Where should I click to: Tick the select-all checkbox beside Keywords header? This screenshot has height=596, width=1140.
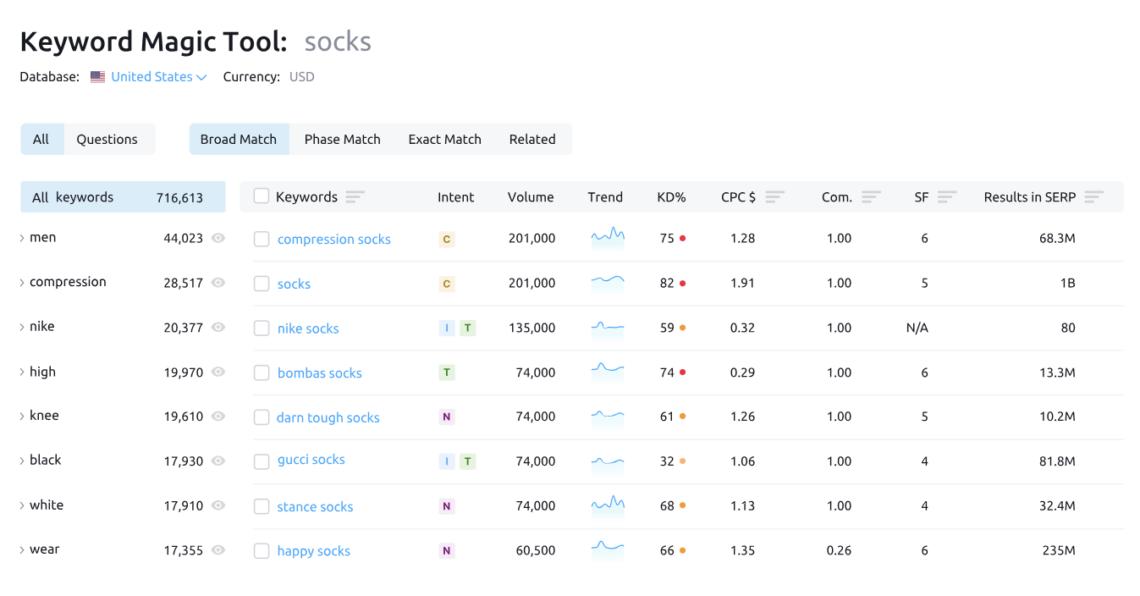(261, 197)
